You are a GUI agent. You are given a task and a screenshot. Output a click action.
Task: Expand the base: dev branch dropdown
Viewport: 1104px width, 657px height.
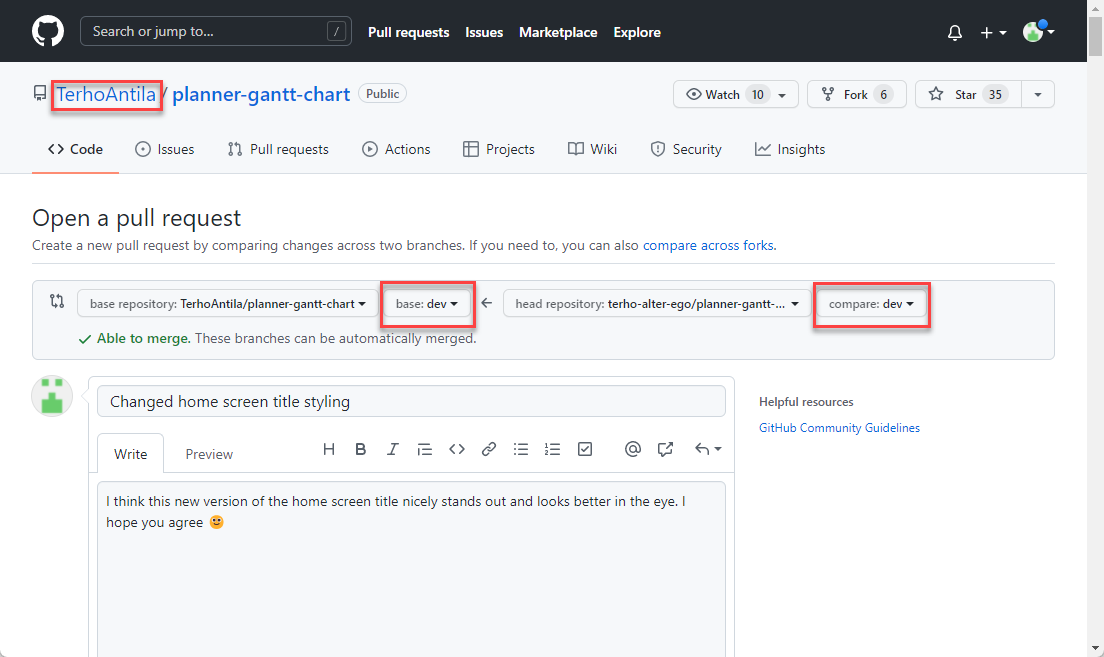pos(427,303)
